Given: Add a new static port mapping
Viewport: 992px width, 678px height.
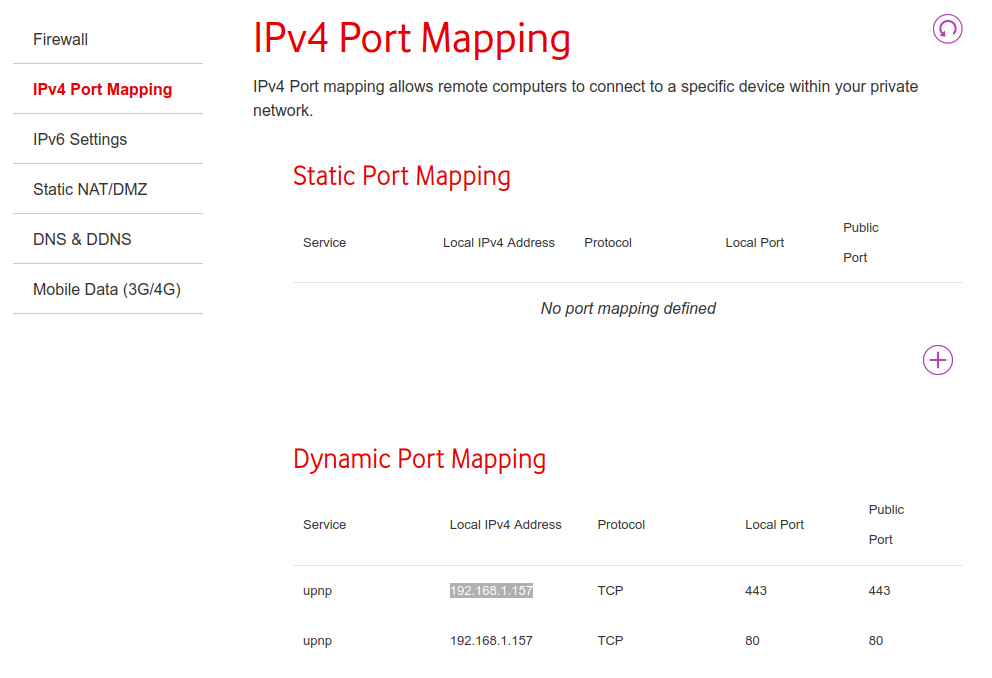Looking at the screenshot, I should point(937,360).
